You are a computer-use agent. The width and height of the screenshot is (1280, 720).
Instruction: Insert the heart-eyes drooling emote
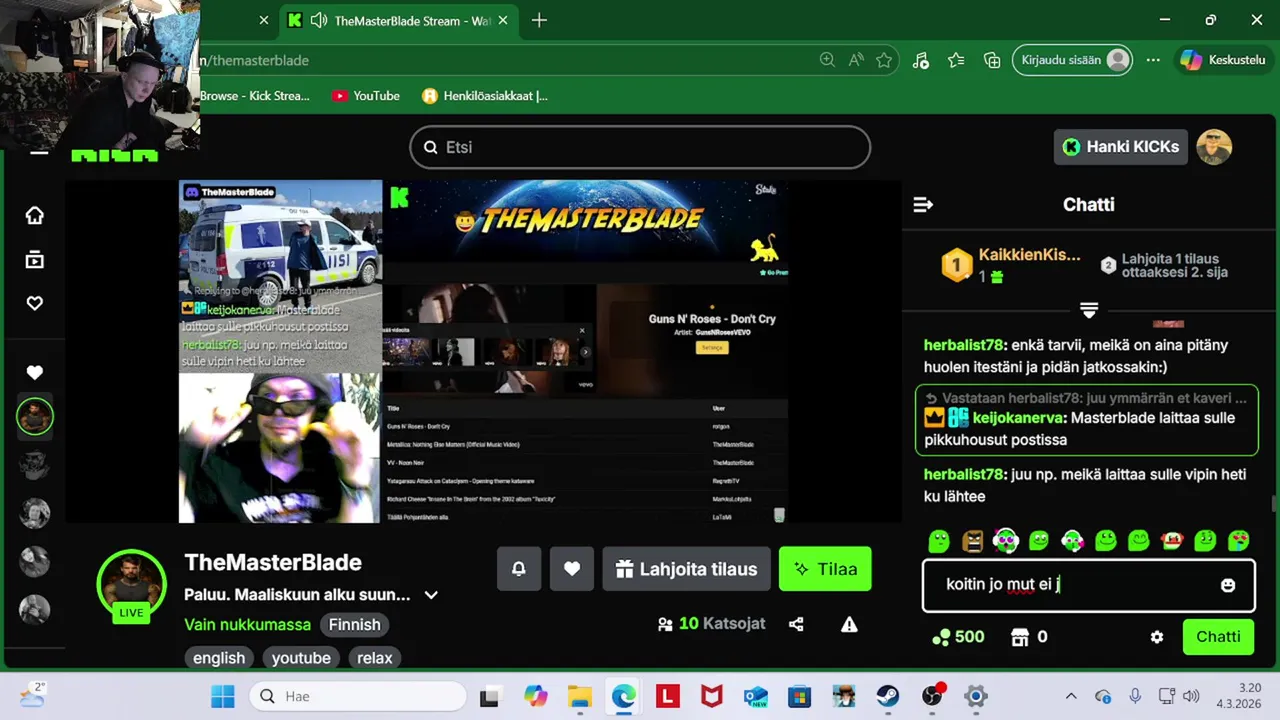1238,541
